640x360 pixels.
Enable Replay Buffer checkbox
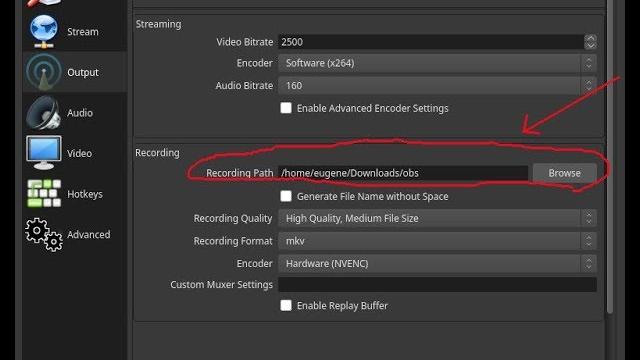[286, 305]
